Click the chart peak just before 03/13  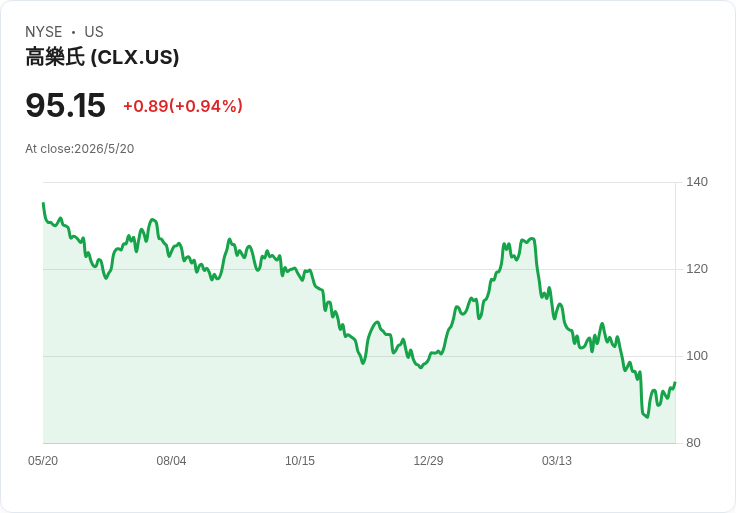click(532, 239)
